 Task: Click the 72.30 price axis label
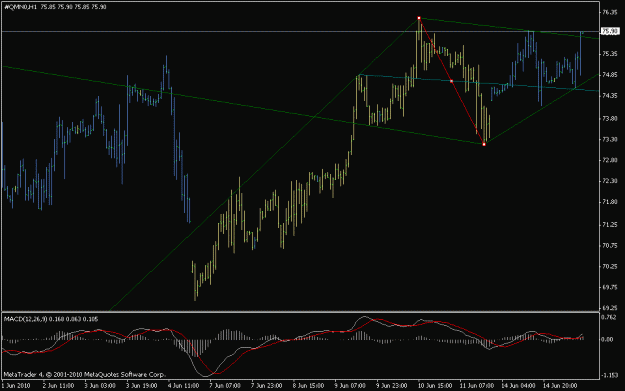(610, 181)
